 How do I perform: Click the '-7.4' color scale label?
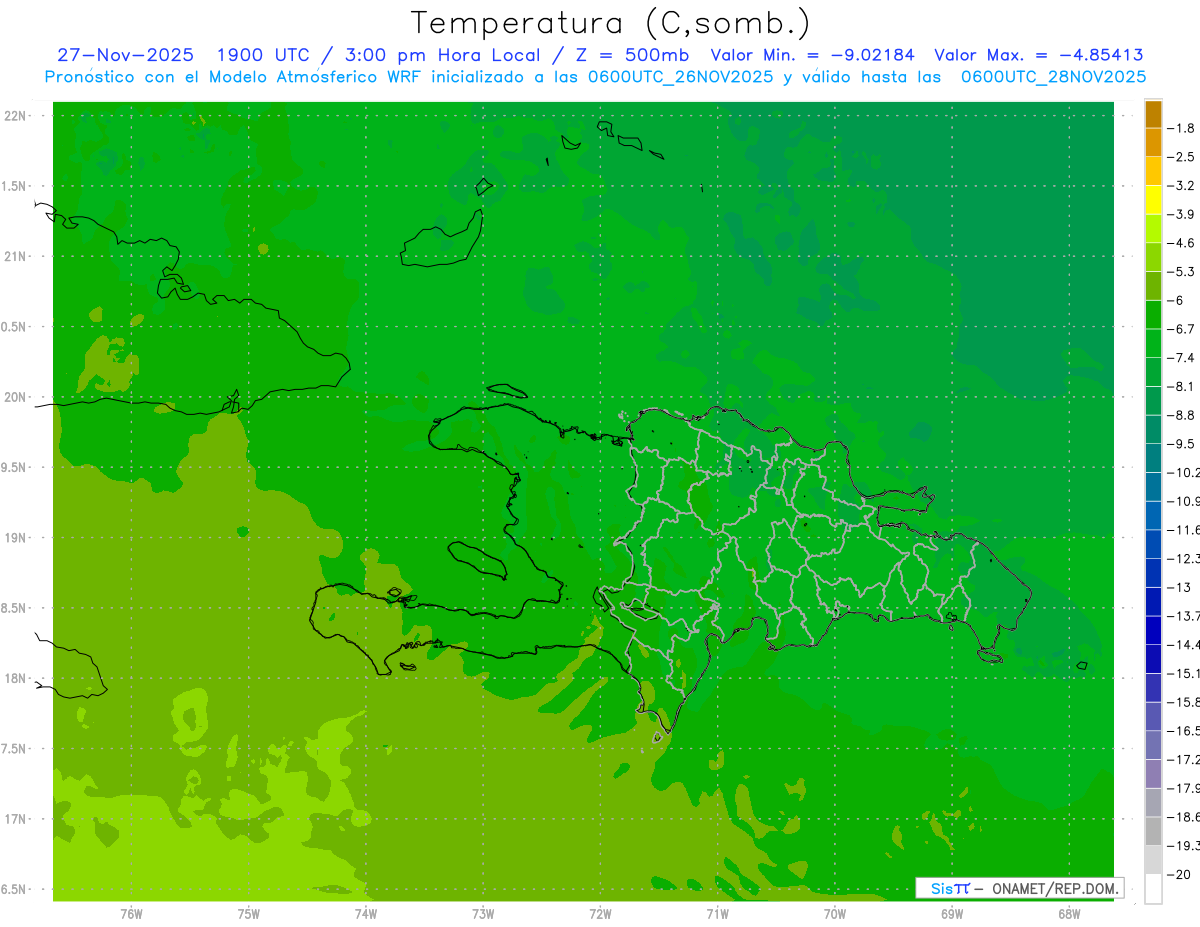click(x=1181, y=358)
